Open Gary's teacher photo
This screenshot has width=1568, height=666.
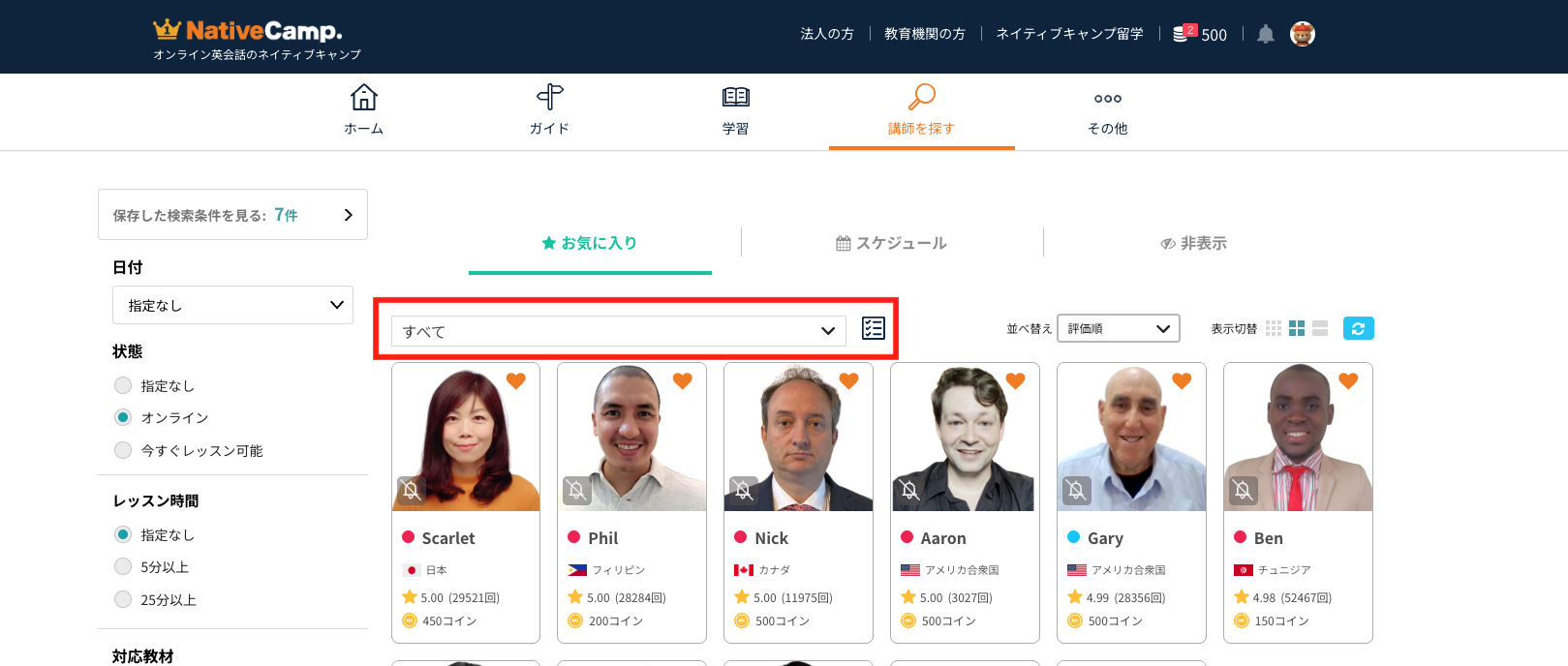(1131, 438)
